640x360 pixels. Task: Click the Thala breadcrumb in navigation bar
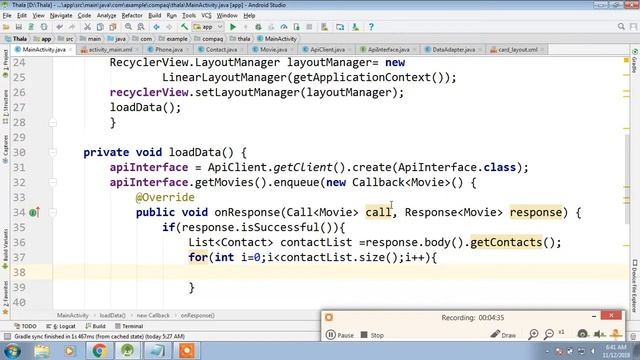pos(16,39)
